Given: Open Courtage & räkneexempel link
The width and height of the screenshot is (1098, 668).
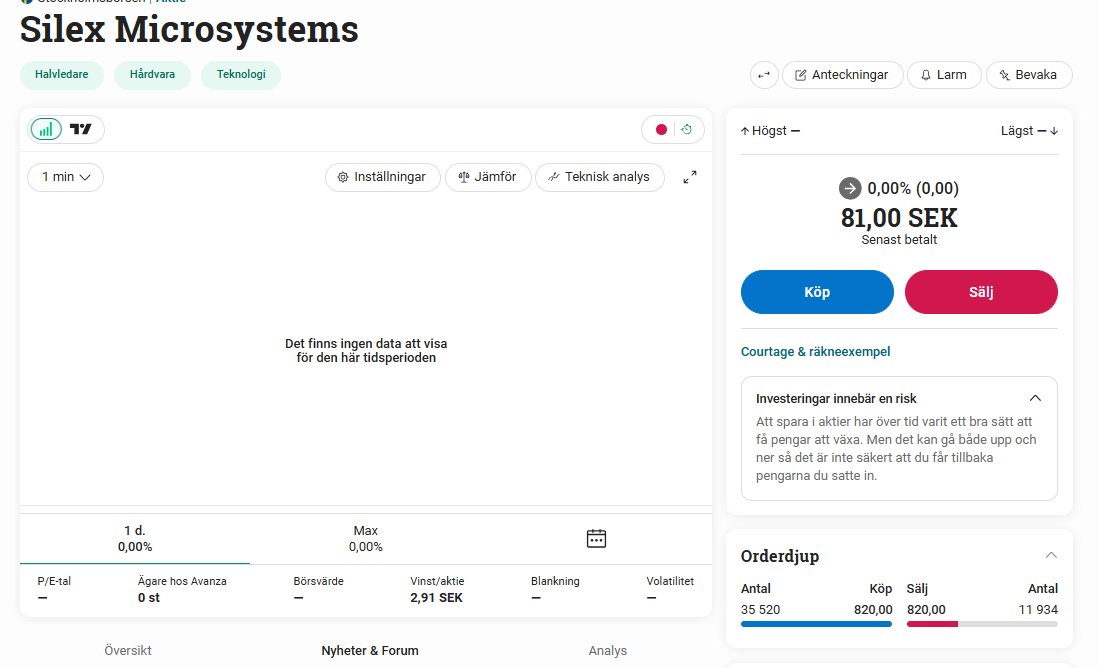Looking at the screenshot, I should (815, 352).
